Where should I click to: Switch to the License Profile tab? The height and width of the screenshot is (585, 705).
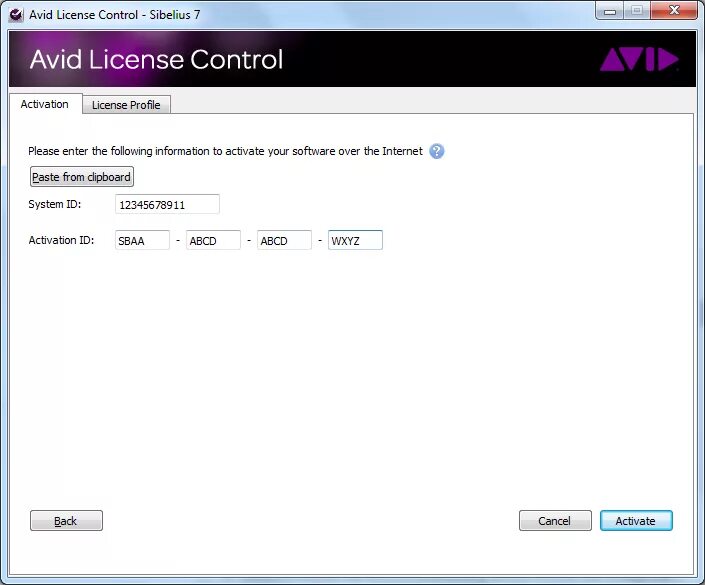tap(126, 105)
